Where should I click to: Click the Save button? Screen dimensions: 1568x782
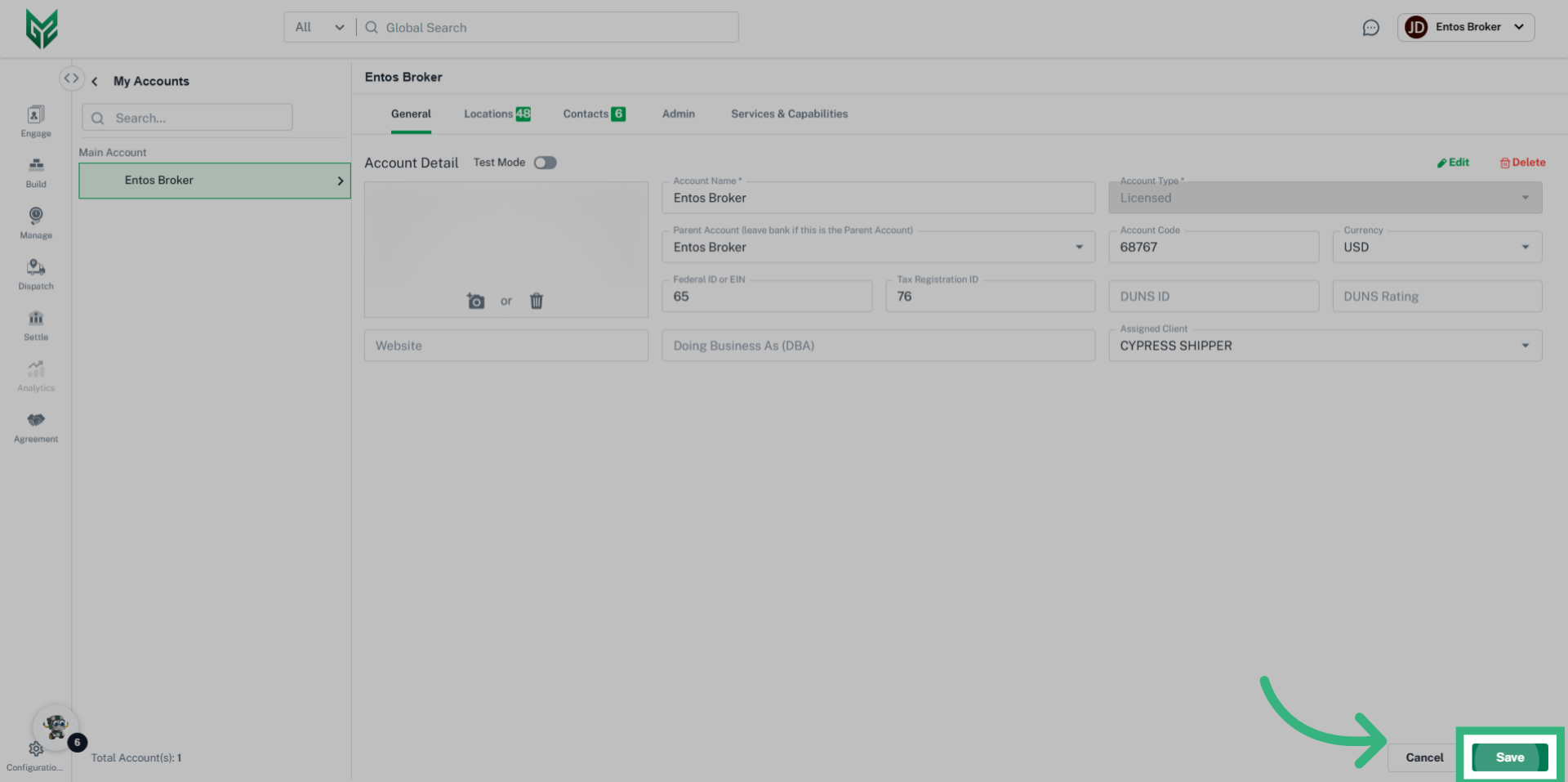tap(1510, 757)
